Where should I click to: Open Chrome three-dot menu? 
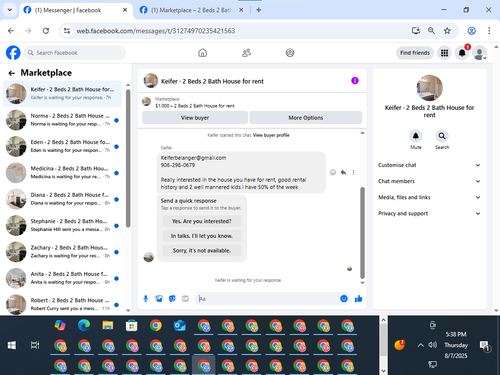pos(489,31)
